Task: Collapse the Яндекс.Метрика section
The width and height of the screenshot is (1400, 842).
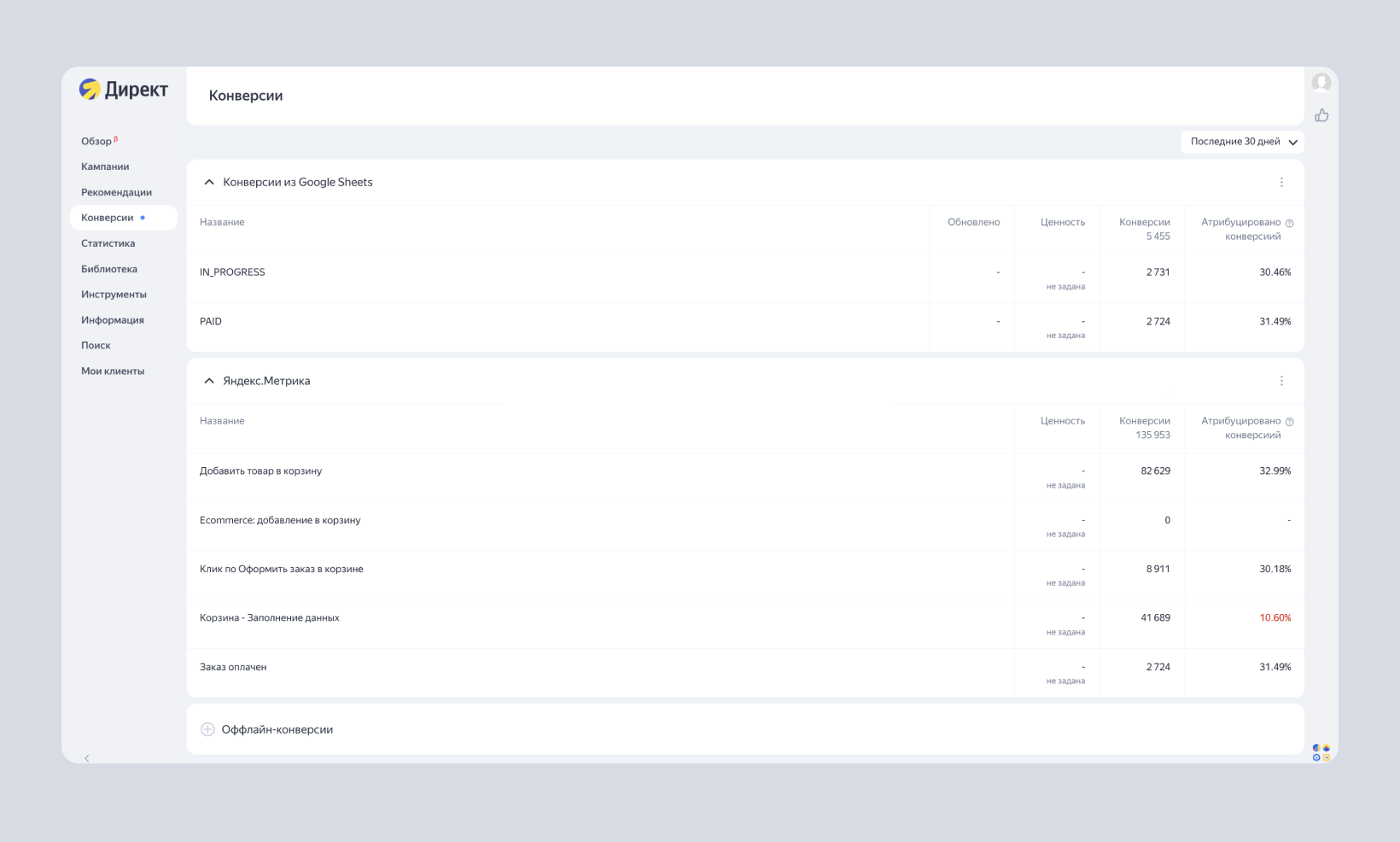Action: [209, 381]
